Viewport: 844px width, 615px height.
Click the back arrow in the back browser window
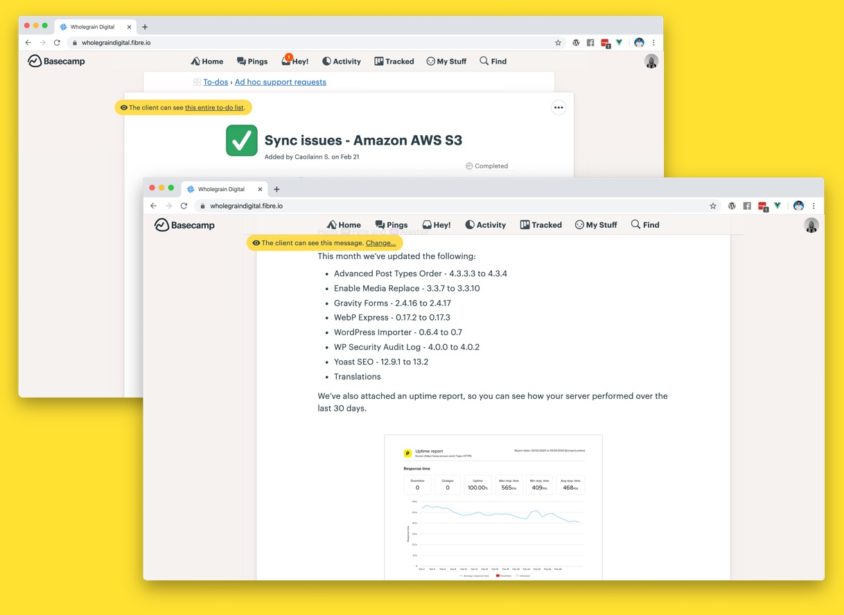28,43
